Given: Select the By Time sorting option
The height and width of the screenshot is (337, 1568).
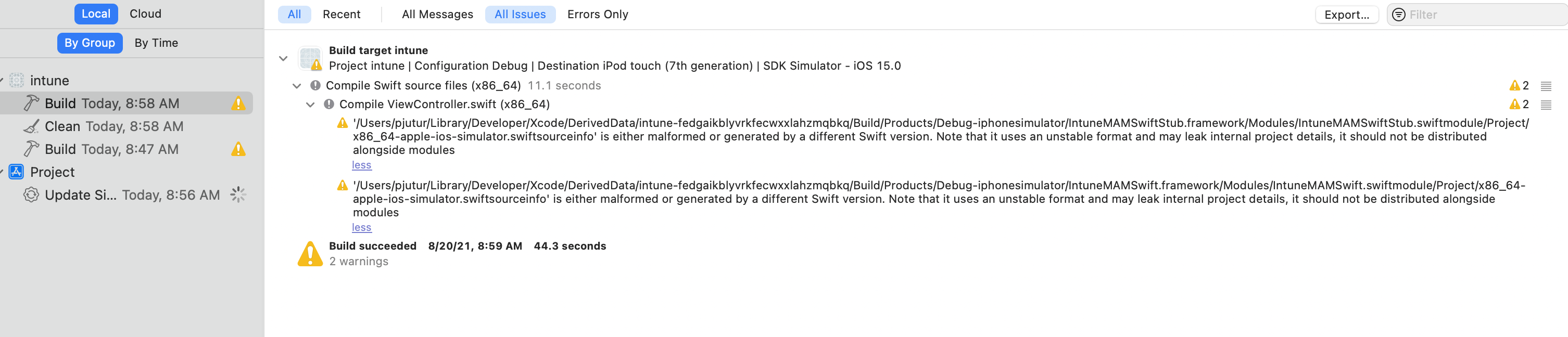Looking at the screenshot, I should pos(156,43).
